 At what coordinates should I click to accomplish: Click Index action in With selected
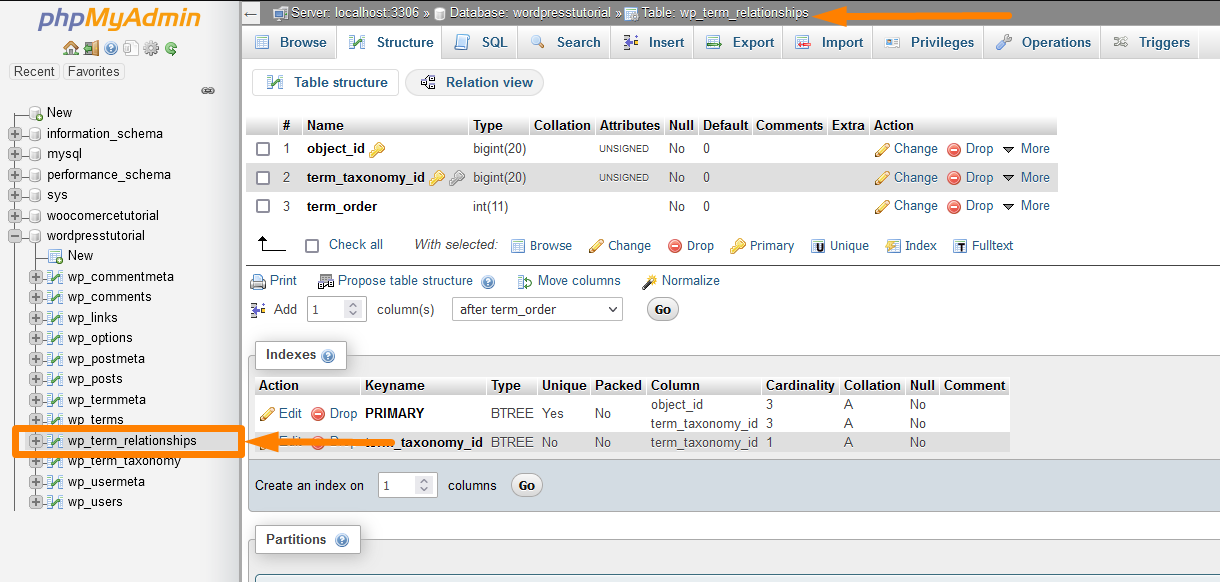(x=912, y=246)
